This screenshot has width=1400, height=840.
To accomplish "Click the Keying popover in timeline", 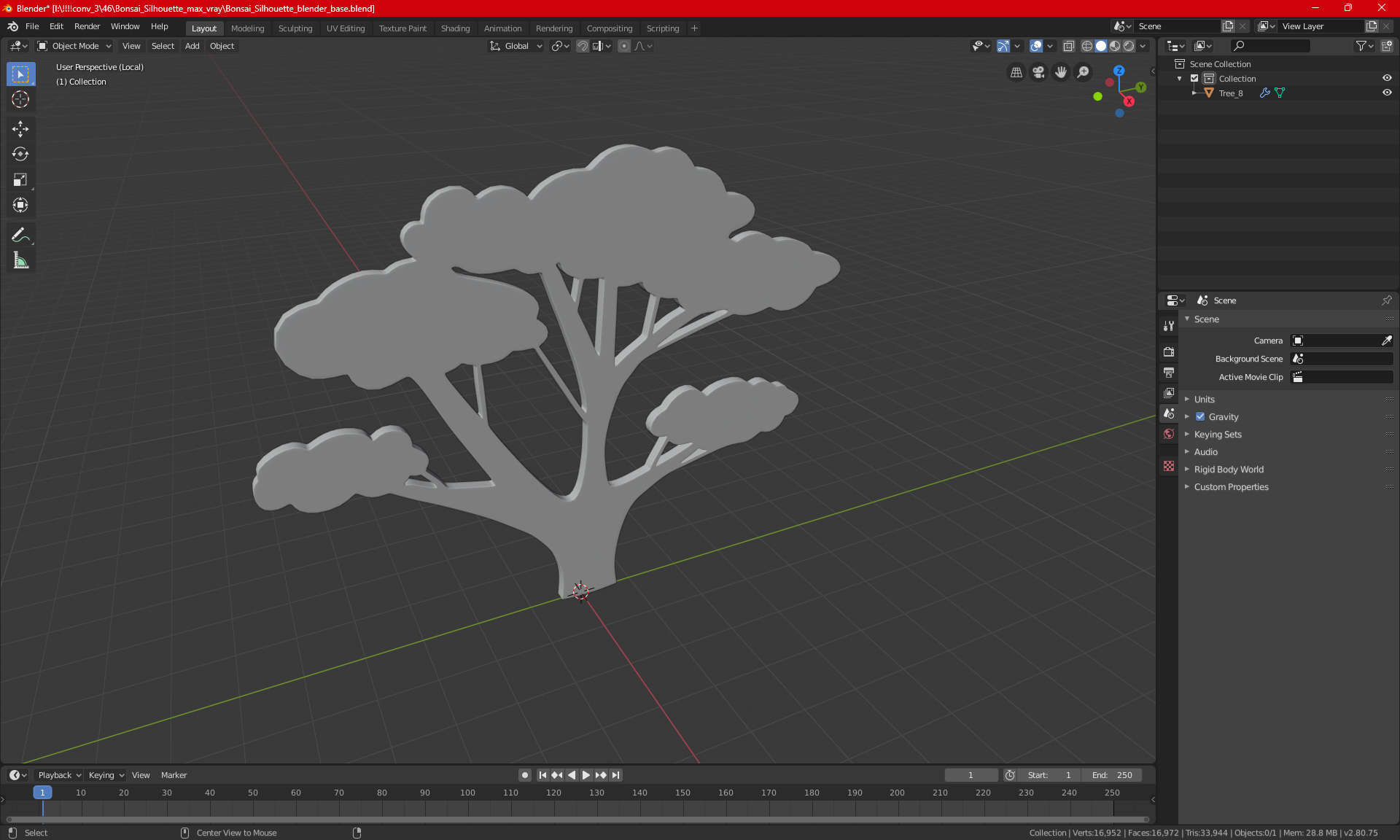I will [x=106, y=775].
